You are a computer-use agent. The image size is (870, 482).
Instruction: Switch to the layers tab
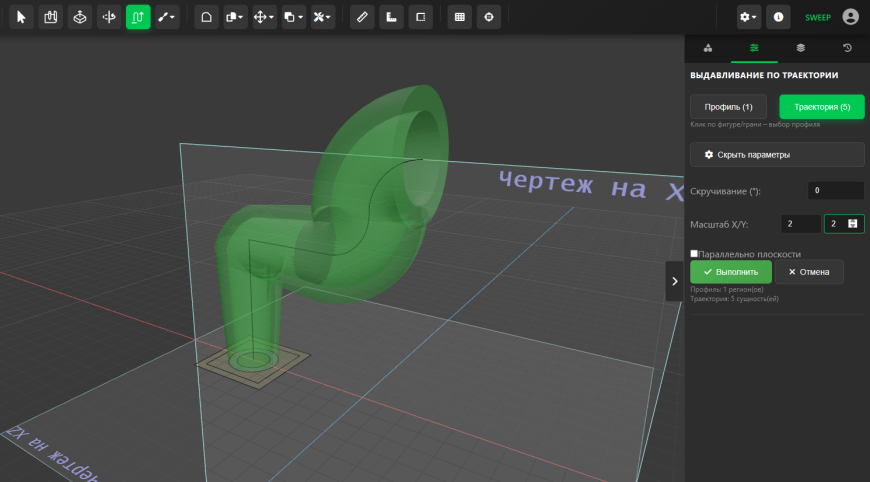(801, 48)
